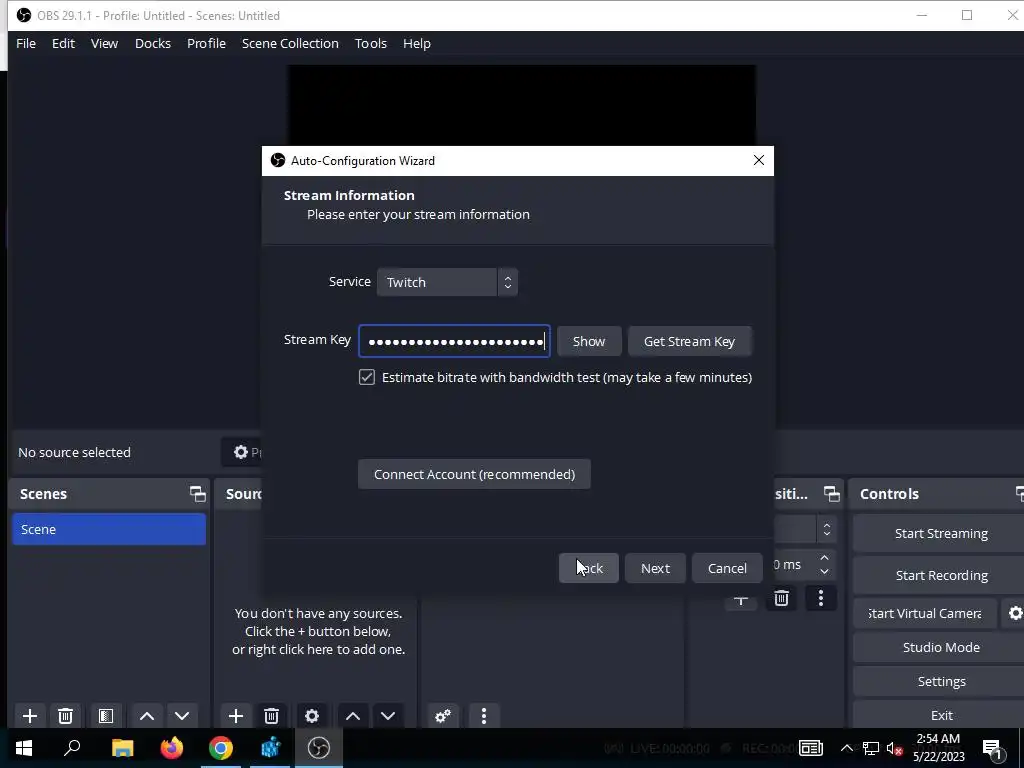Click Next in the wizard
This screenshot has width=1024, height=768.
tap(655, 568)
